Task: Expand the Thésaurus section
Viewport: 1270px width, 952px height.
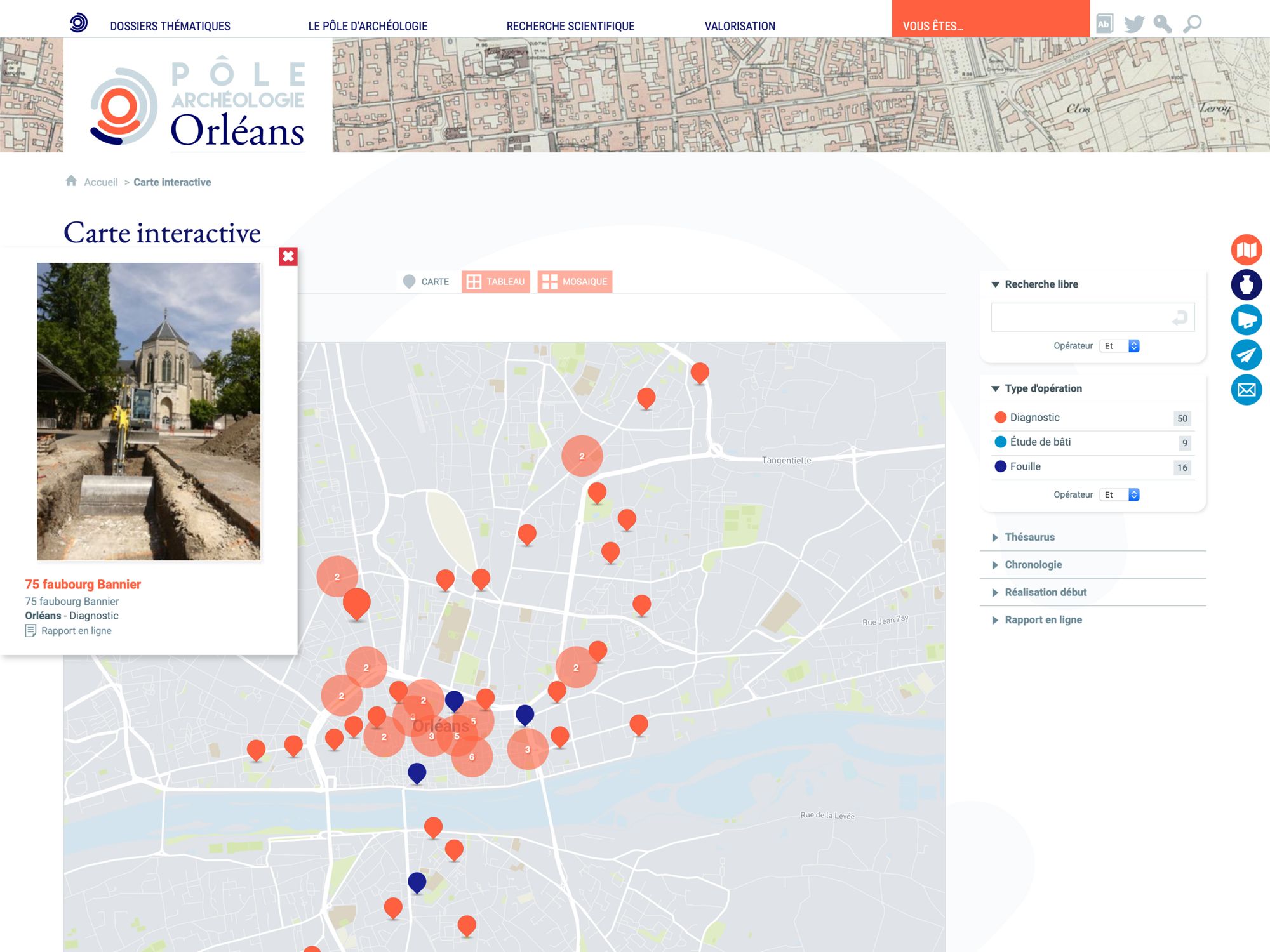Action: tap(1029, 537)
